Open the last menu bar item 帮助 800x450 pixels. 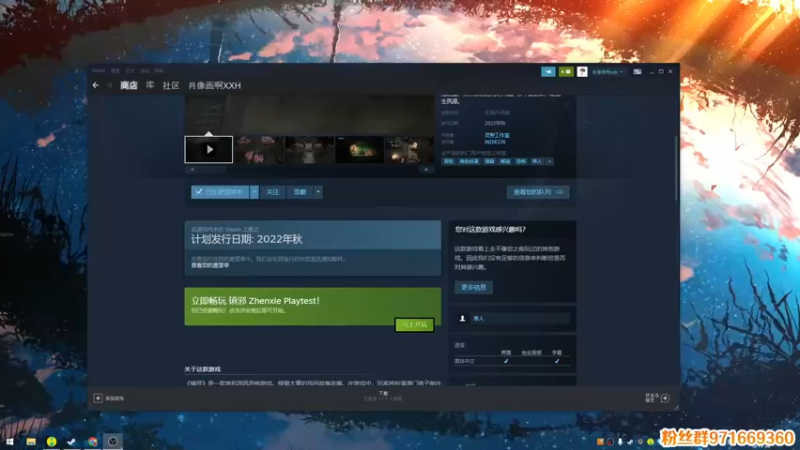tap(159, 70)
